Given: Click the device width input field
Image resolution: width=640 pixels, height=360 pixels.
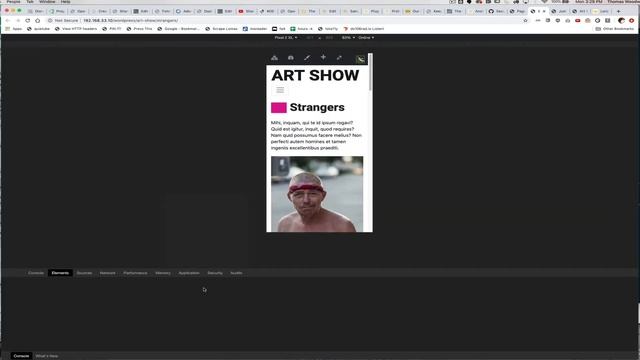Looking at the screenshot, I should pos(310,38).
